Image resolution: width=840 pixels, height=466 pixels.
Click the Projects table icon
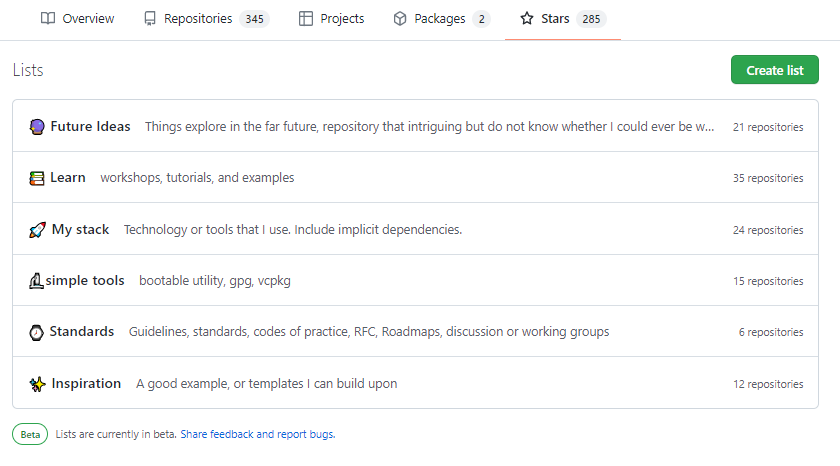(306, 19)
